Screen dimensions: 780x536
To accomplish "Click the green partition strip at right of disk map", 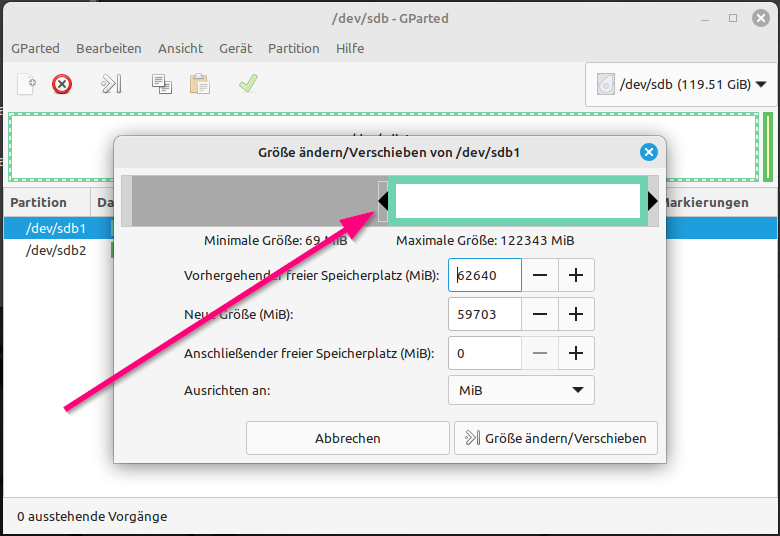I will coord(768,147).
